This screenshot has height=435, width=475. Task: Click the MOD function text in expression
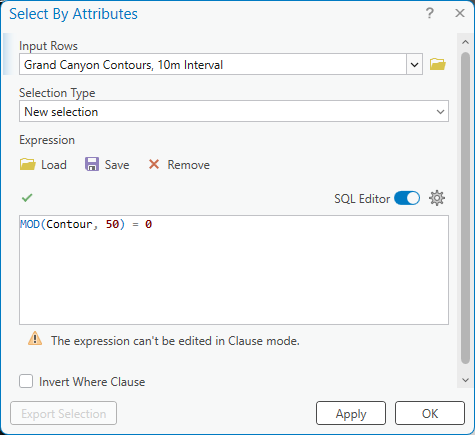coord(30,224)
